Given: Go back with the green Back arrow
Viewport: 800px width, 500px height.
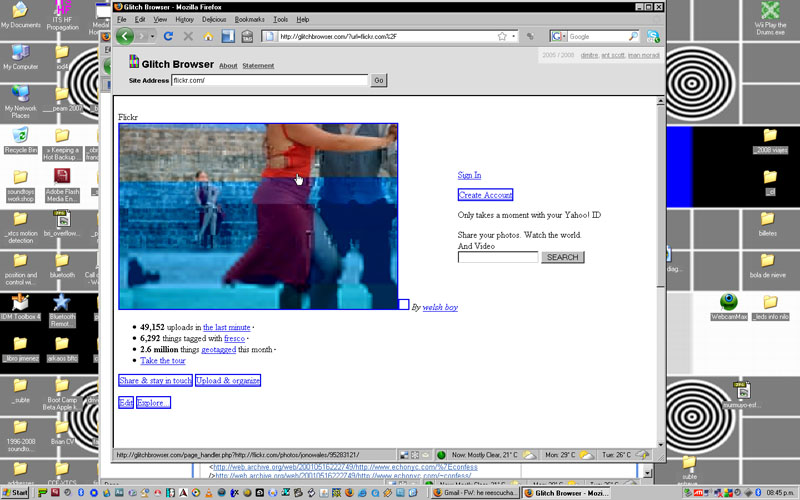Looking at the screenshot, I should point(125,36).
